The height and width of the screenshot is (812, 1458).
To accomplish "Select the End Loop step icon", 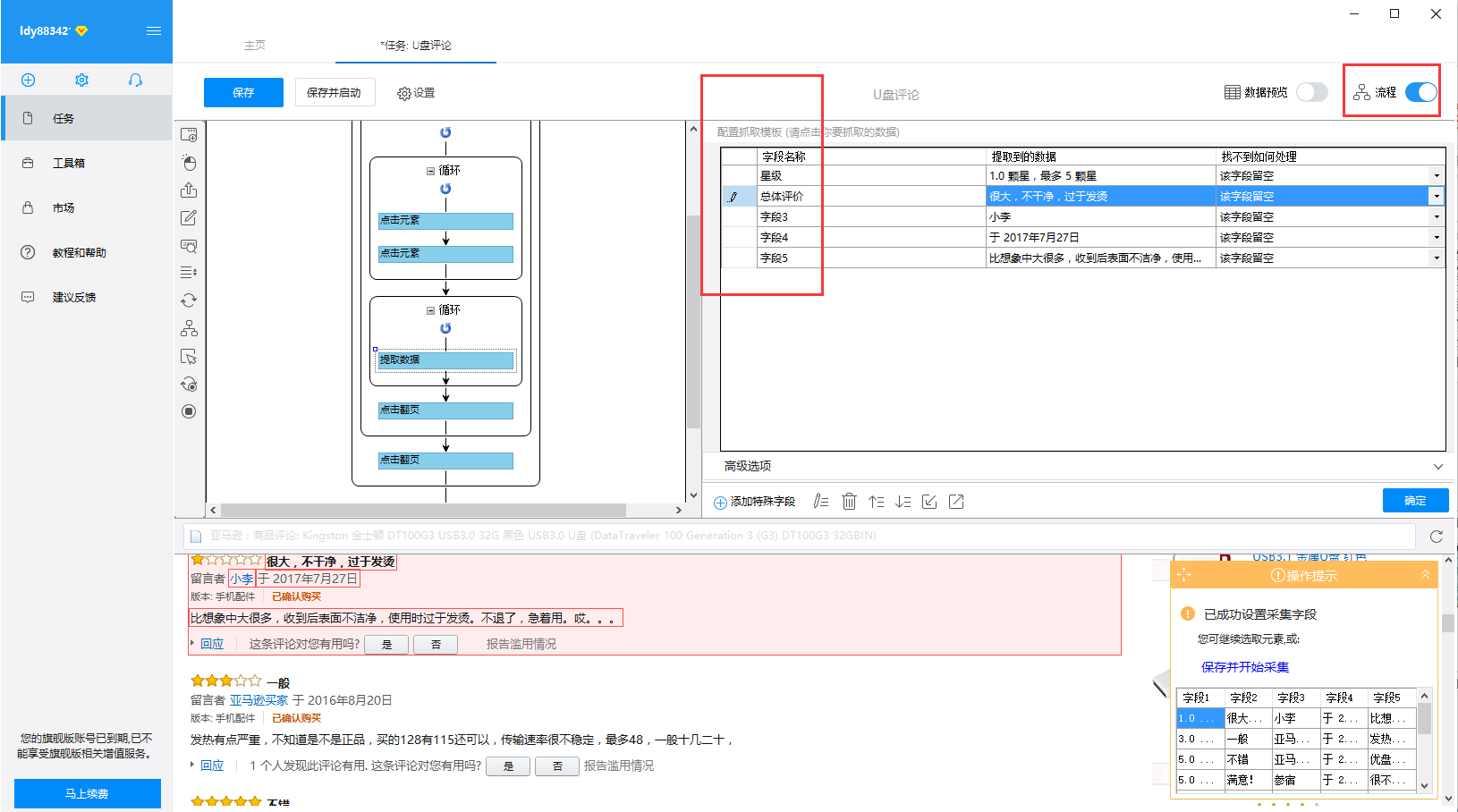I will [x=189, y=385].
